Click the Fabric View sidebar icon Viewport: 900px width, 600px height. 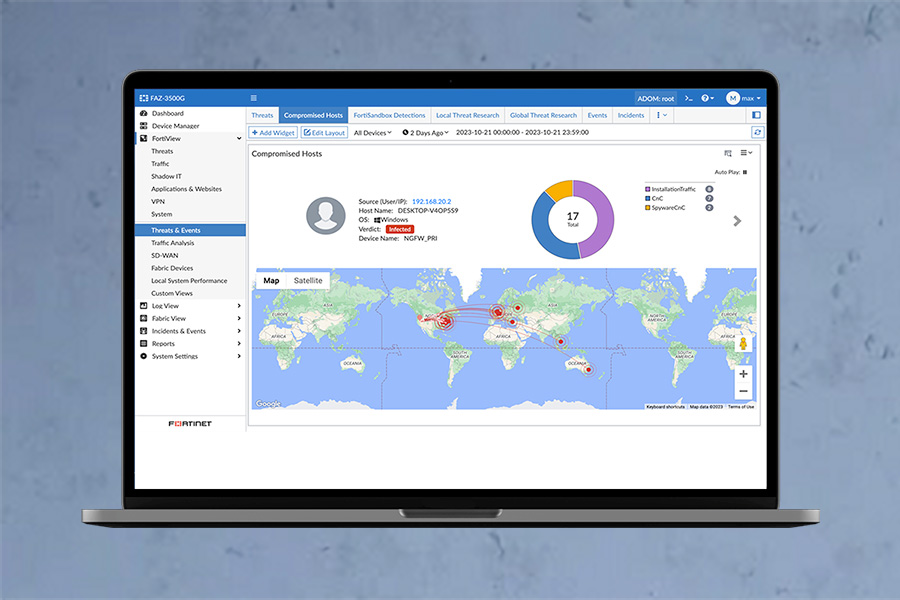pyautogui.click(x=143, y=318)
